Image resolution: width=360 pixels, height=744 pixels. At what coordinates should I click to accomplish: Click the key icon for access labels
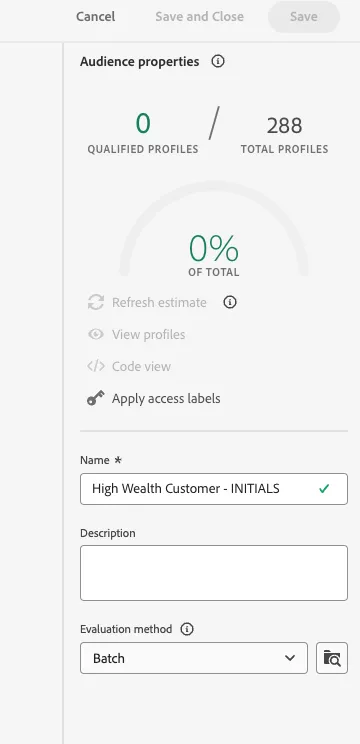coord(96,399)
